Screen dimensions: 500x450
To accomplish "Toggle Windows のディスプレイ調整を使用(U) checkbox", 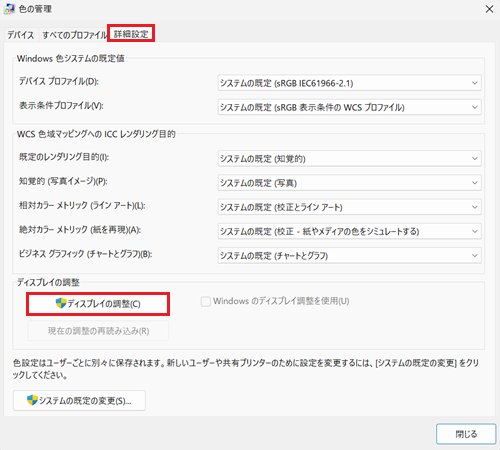I will click(206, 301).
